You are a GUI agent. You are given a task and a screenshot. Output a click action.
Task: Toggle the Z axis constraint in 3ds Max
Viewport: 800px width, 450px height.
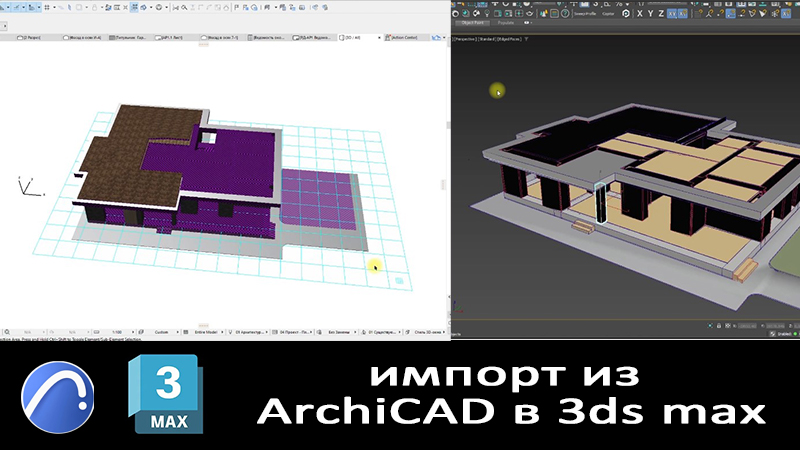click(661, 14)
